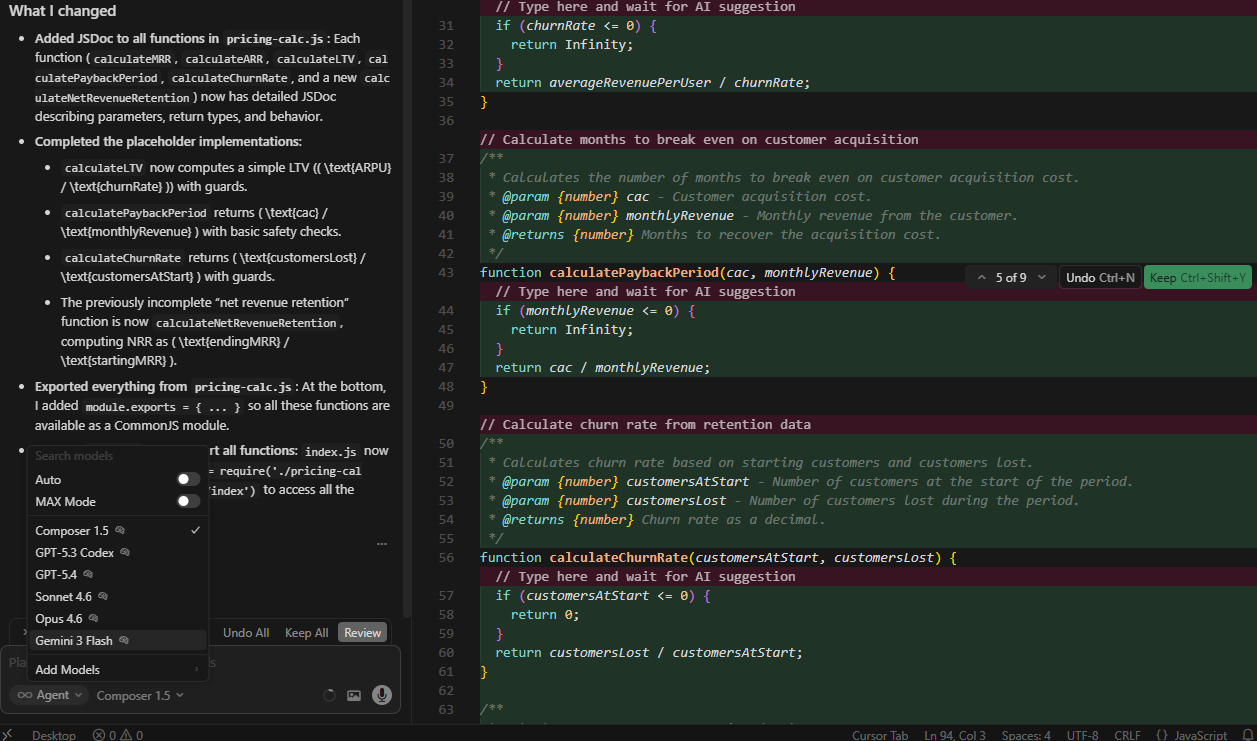Screen dimensions: 1257x741
Task: Go to next change with down arrow
Action: [x=1042, y=278]
